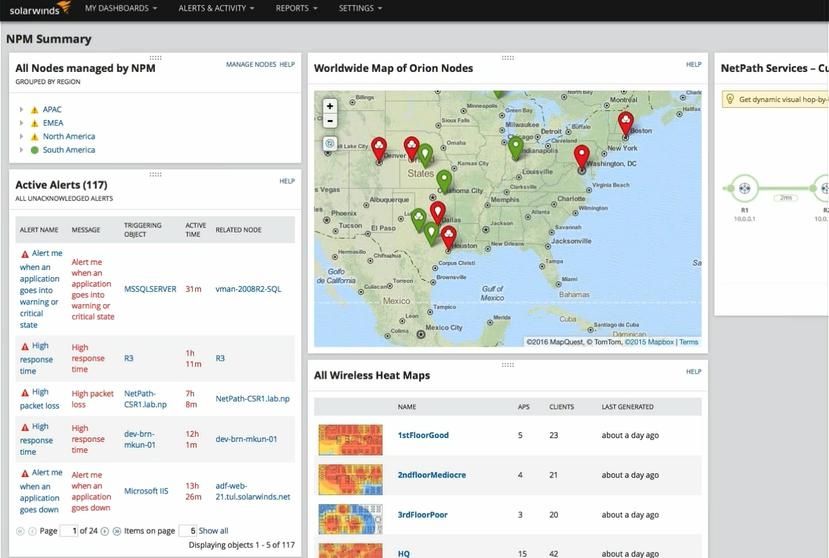Open the 3rdFloorPoor heat map thumbnail
Image resolution: width=829 pixels, height=558 pixels.
(x=350, y=519)
